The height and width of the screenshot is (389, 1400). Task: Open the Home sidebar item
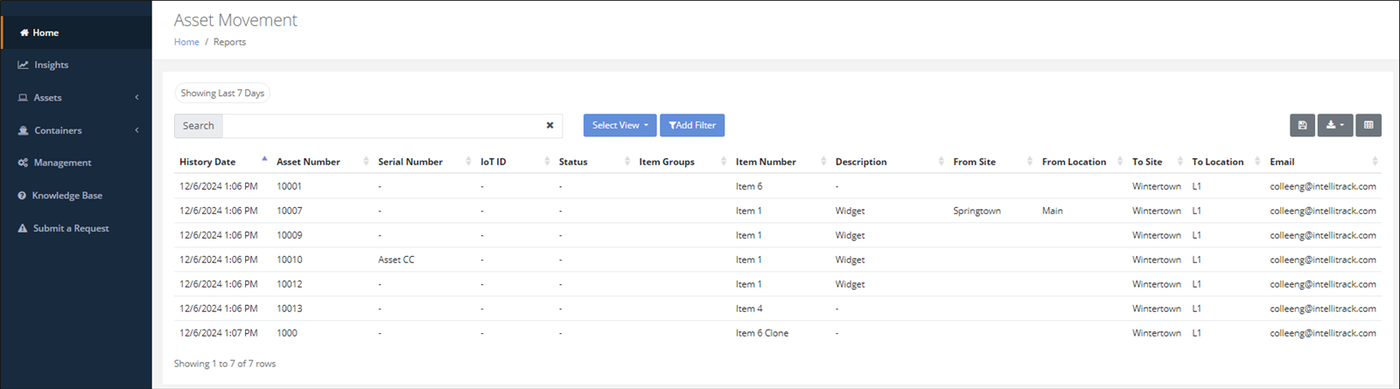point(76,33)
